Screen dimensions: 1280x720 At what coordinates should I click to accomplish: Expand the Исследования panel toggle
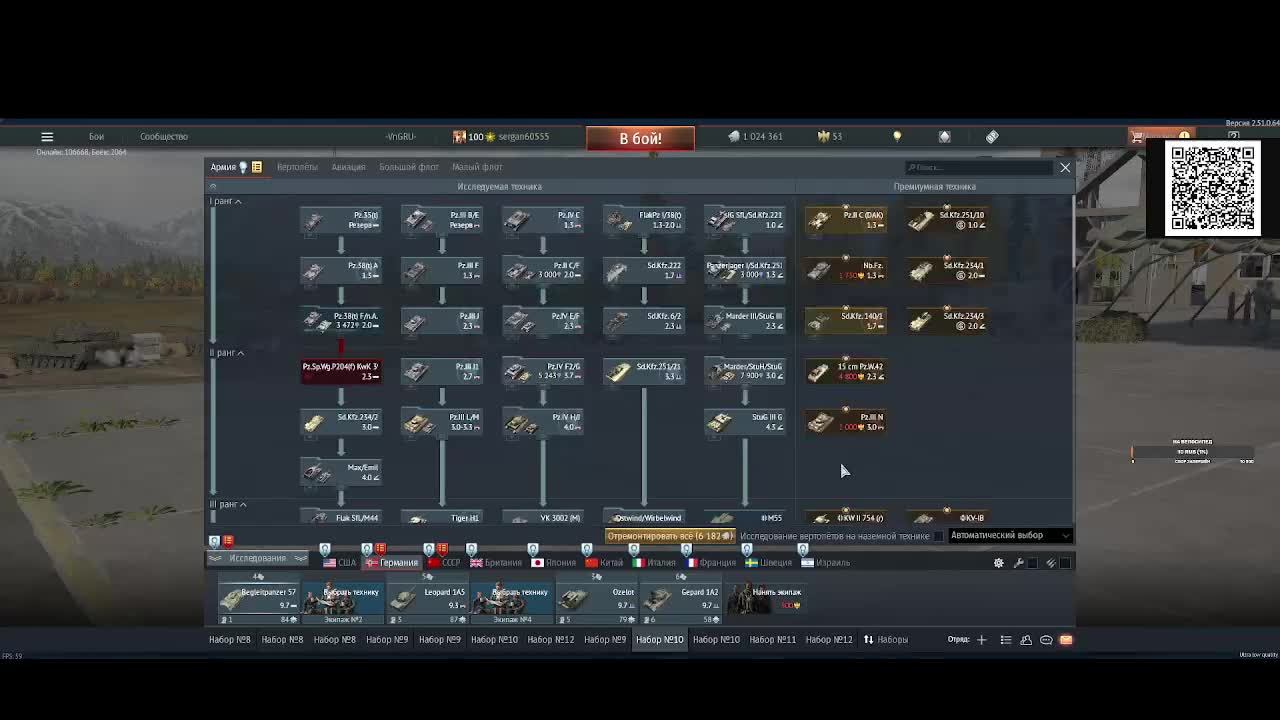(257, 559)
